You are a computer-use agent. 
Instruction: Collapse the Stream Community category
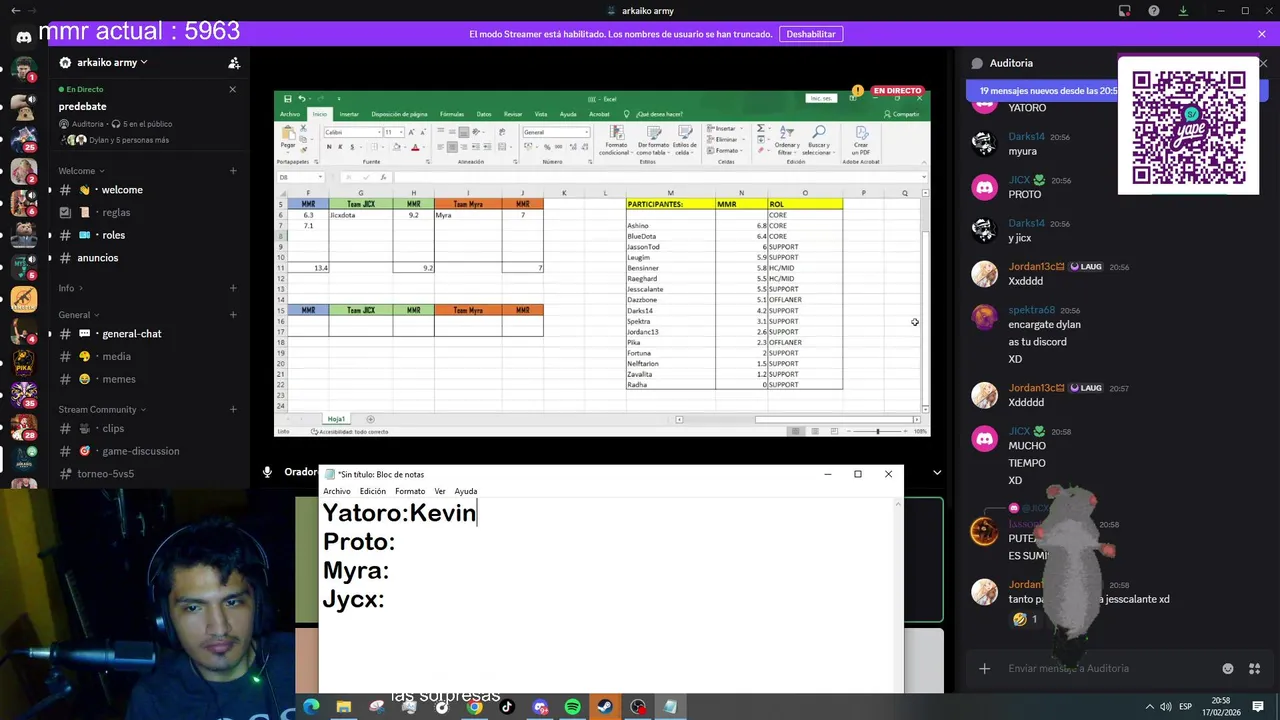point(102,409)
